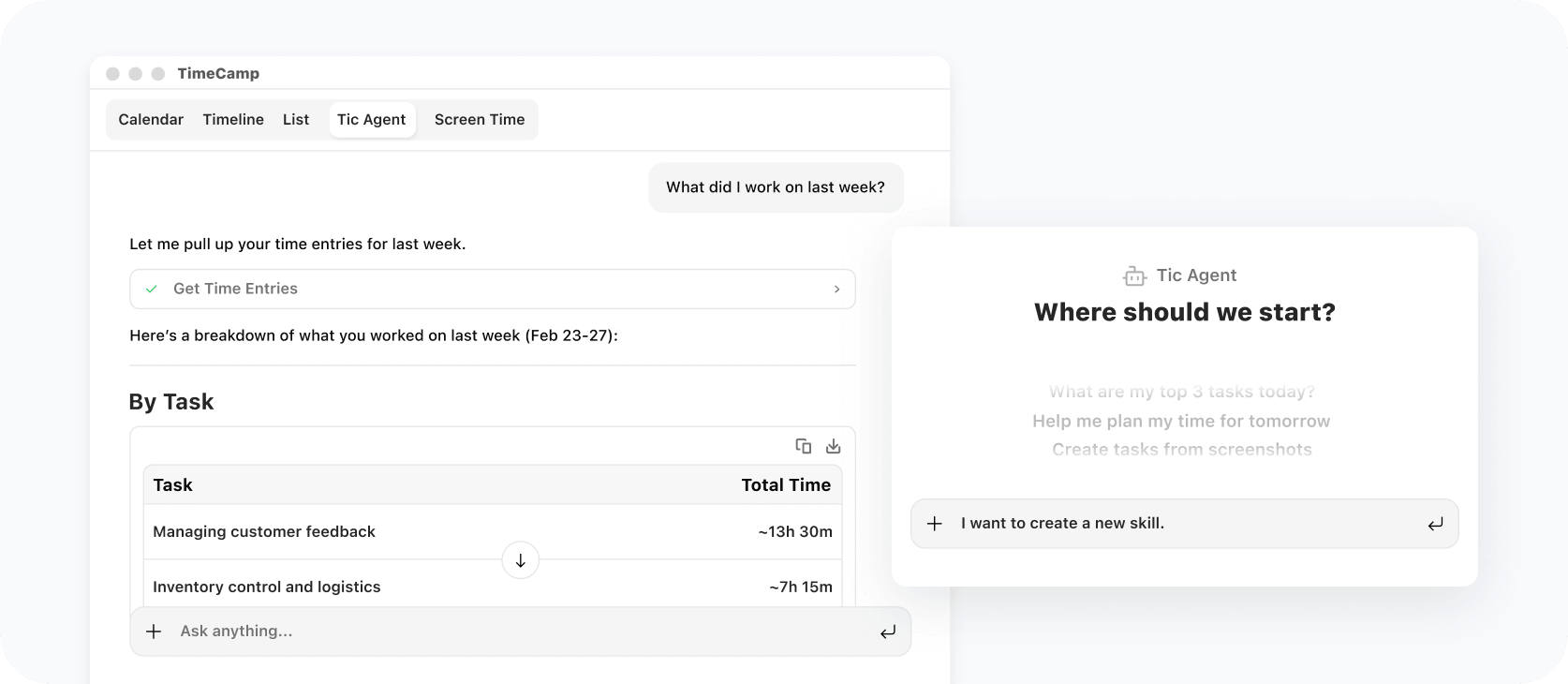
Task: Click the green checkmark on Get Time Entries
Action: click(x=152, y=290)
